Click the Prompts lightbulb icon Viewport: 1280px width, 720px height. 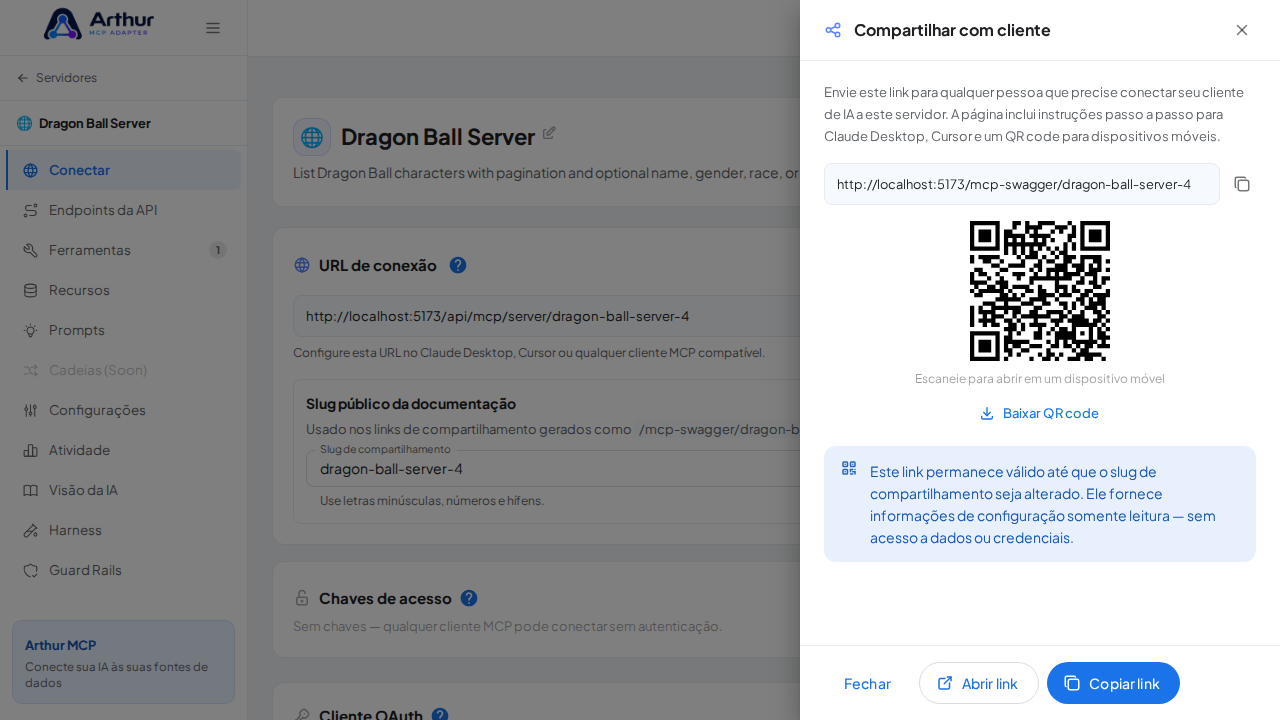tap(30, 330)
